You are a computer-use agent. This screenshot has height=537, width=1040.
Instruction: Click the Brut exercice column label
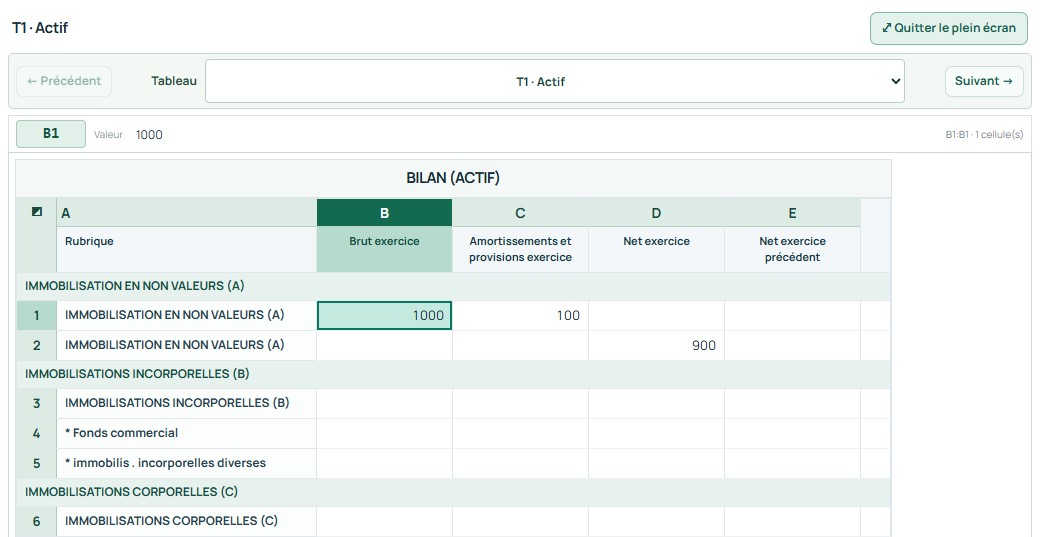[385, 241]
